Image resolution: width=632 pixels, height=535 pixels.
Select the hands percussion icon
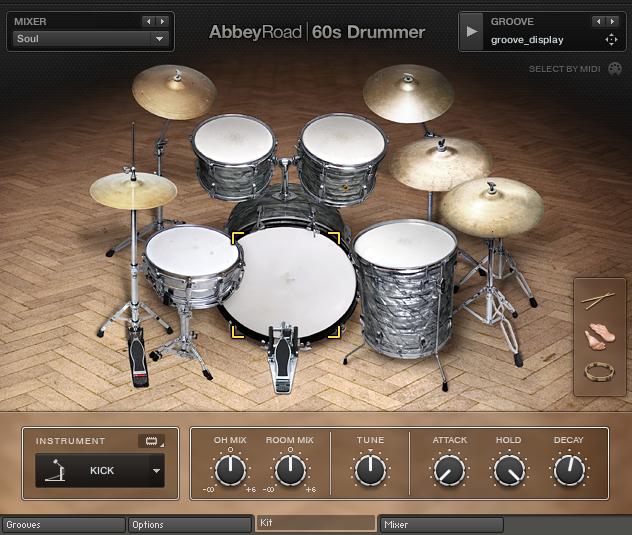click(598, 336)
